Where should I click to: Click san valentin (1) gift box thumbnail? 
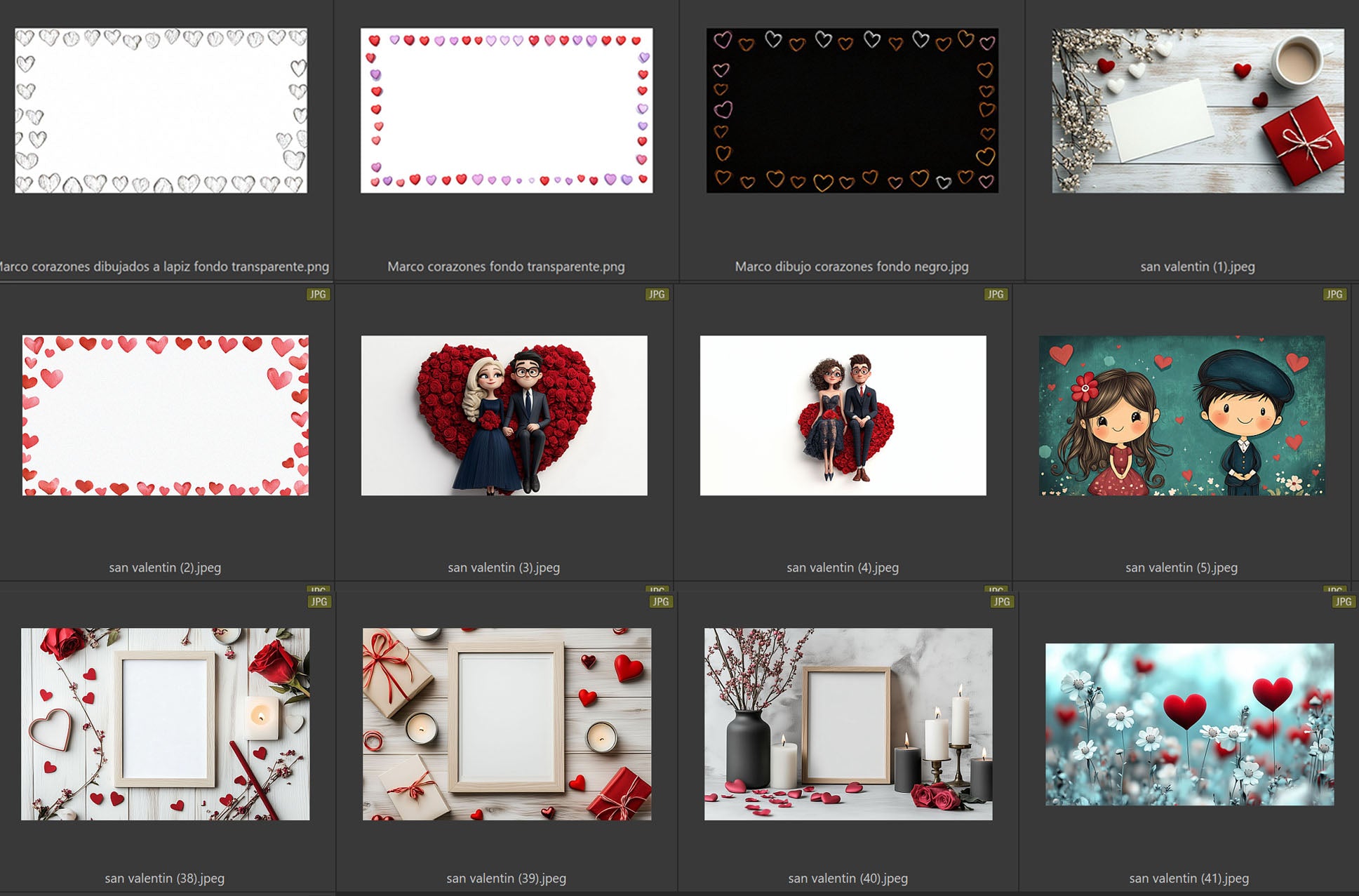[x=1198, y=110]
